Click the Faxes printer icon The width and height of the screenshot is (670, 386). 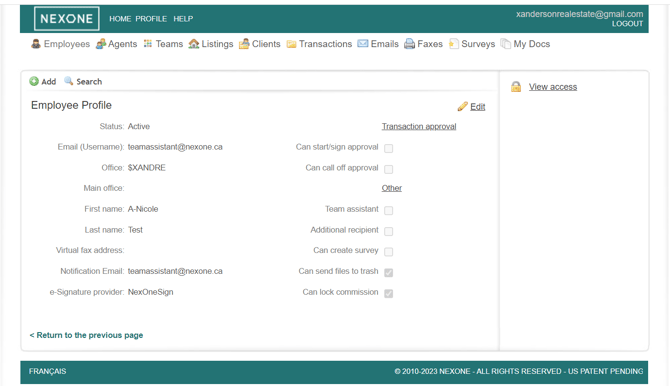409,44
